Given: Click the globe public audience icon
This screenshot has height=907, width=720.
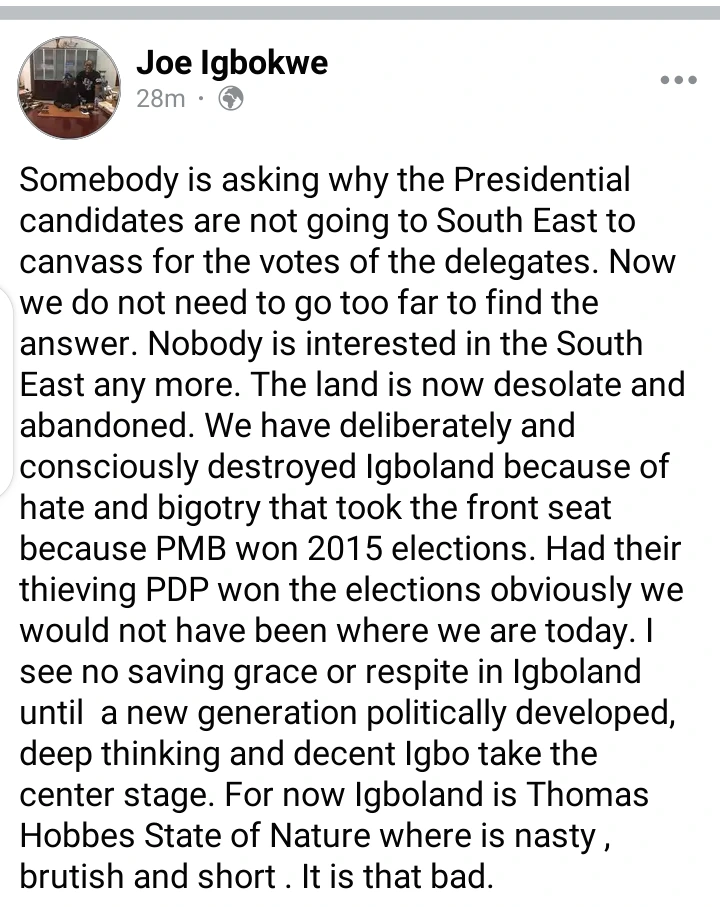Looking at the screenshot, I should tap(230, 99).
